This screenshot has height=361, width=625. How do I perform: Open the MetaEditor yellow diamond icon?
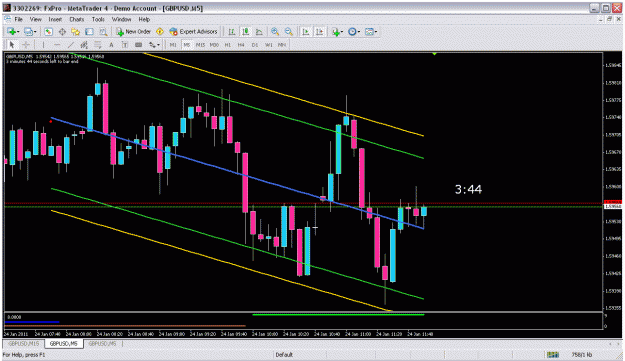tap(160, 31)
